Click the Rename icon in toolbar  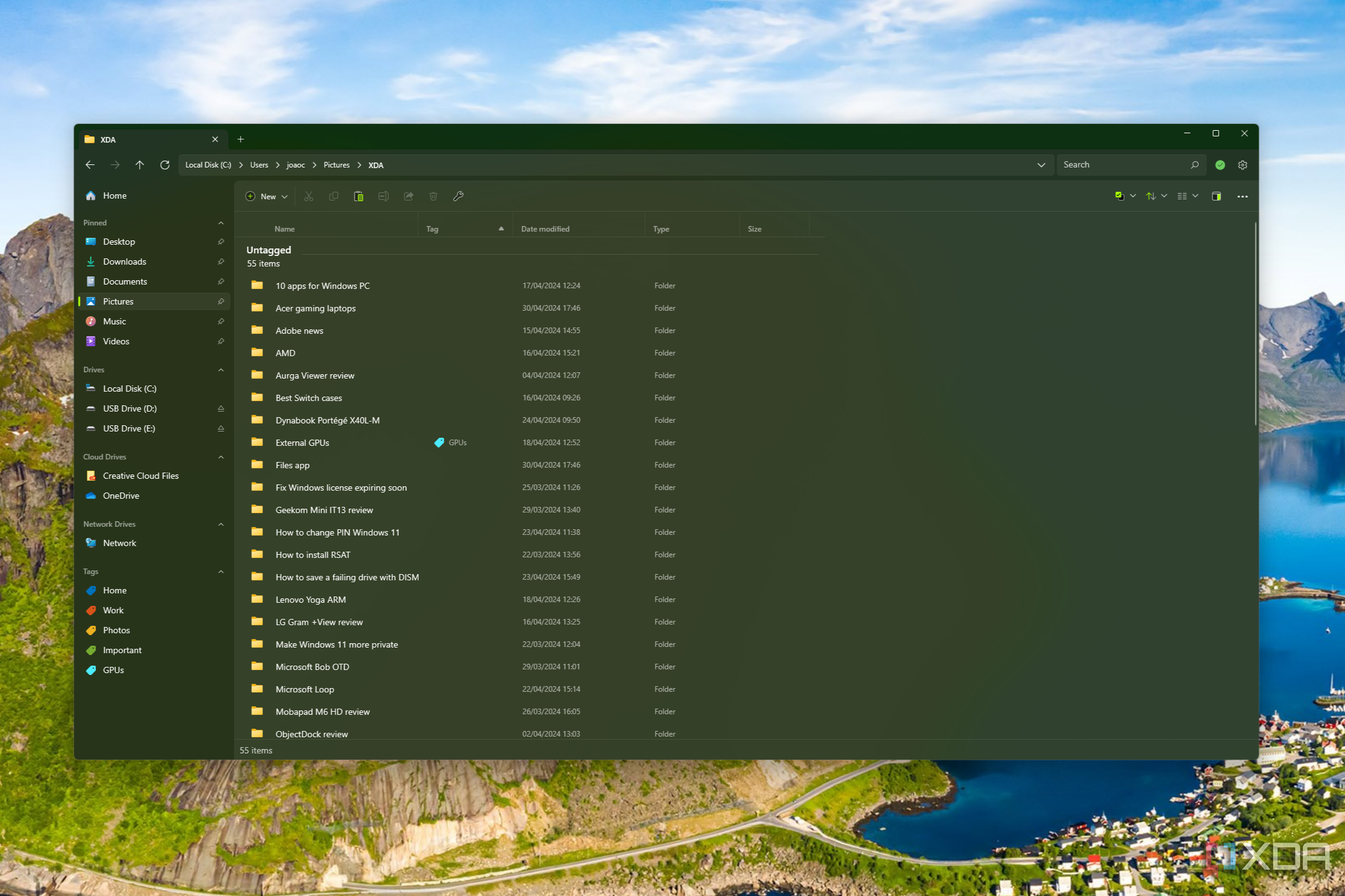[x=383, y=196]
